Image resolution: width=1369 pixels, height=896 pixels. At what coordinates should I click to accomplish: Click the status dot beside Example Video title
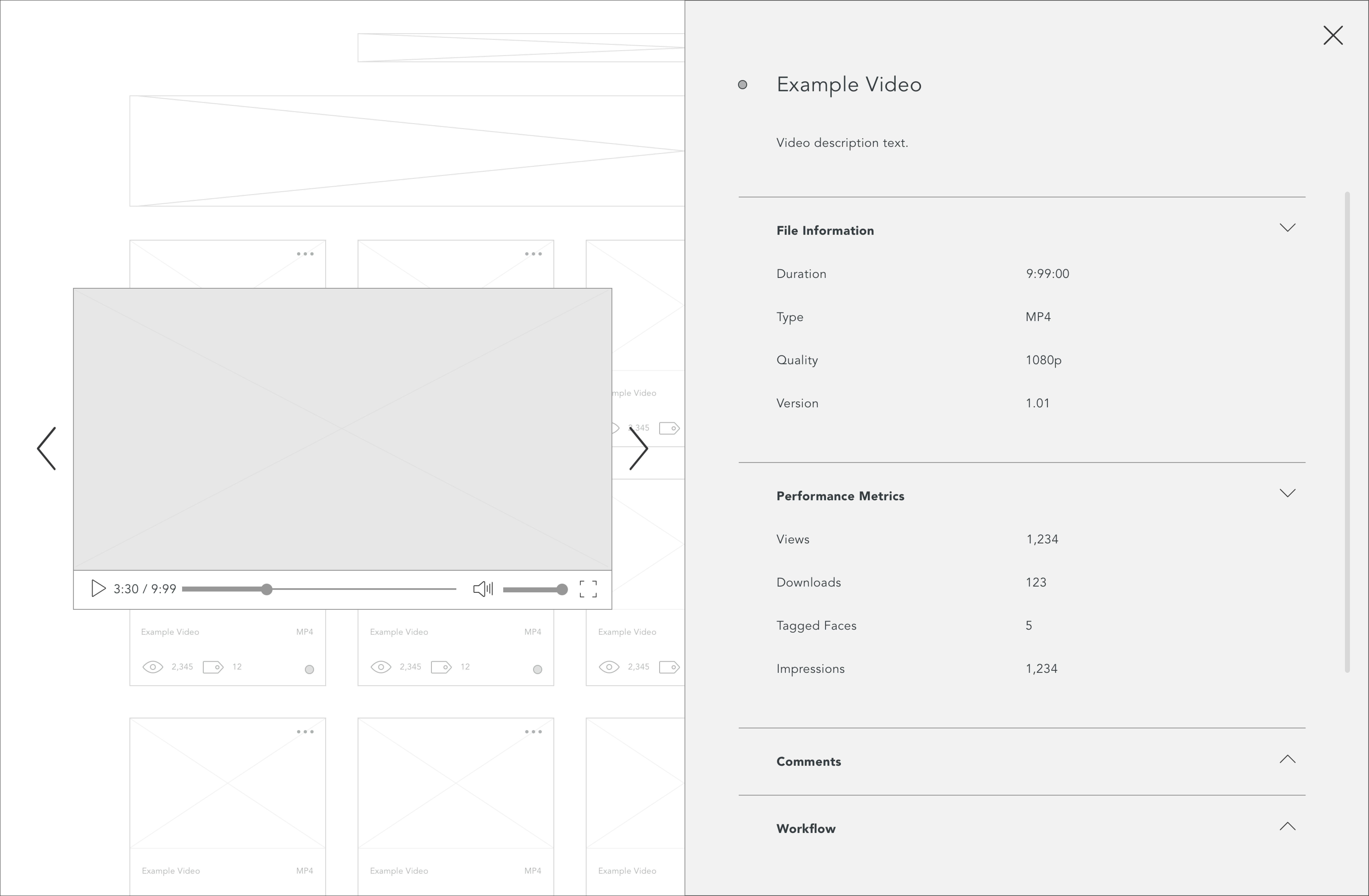743,85
